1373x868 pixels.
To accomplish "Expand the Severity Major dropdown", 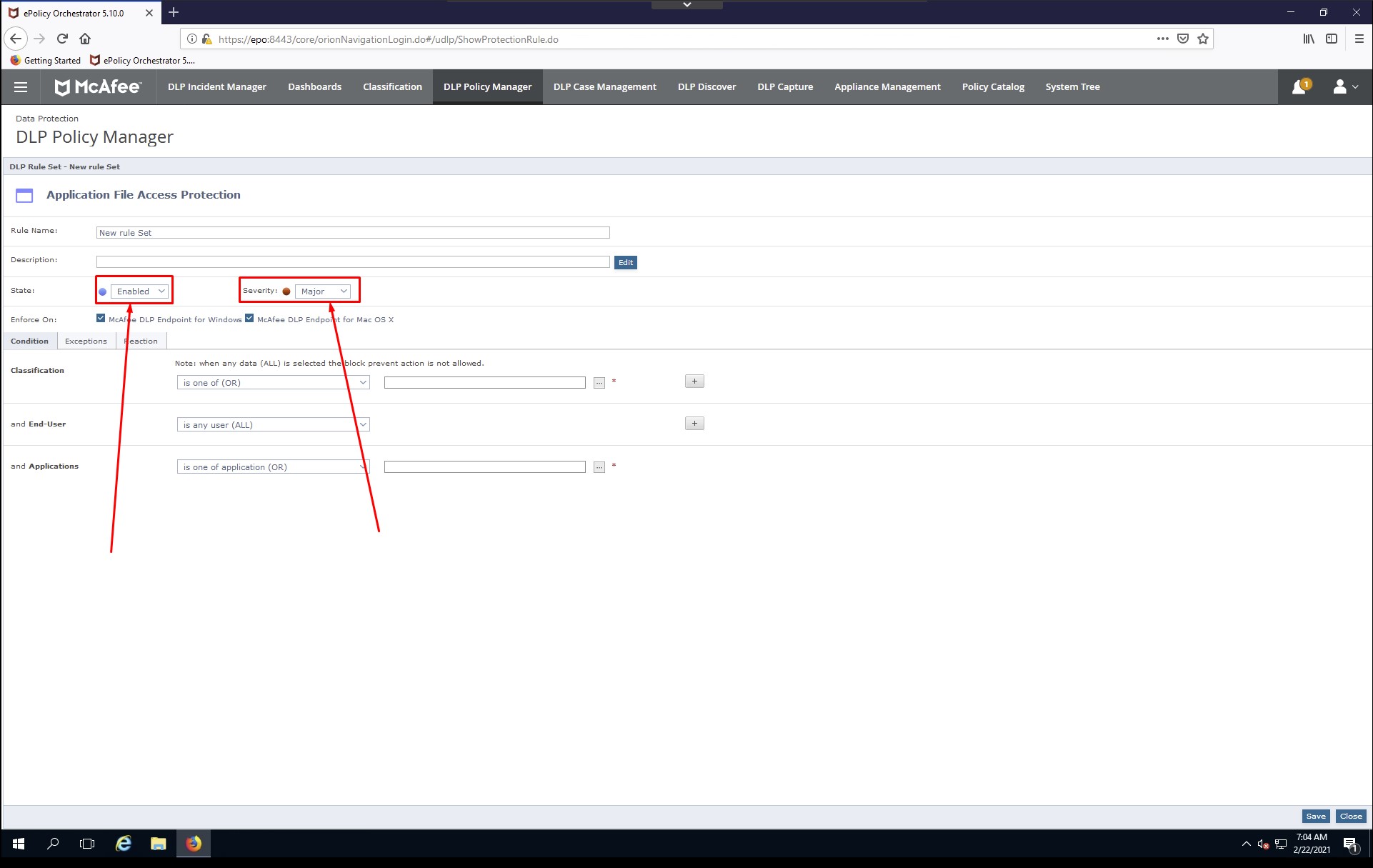I will tap(323, 291).
